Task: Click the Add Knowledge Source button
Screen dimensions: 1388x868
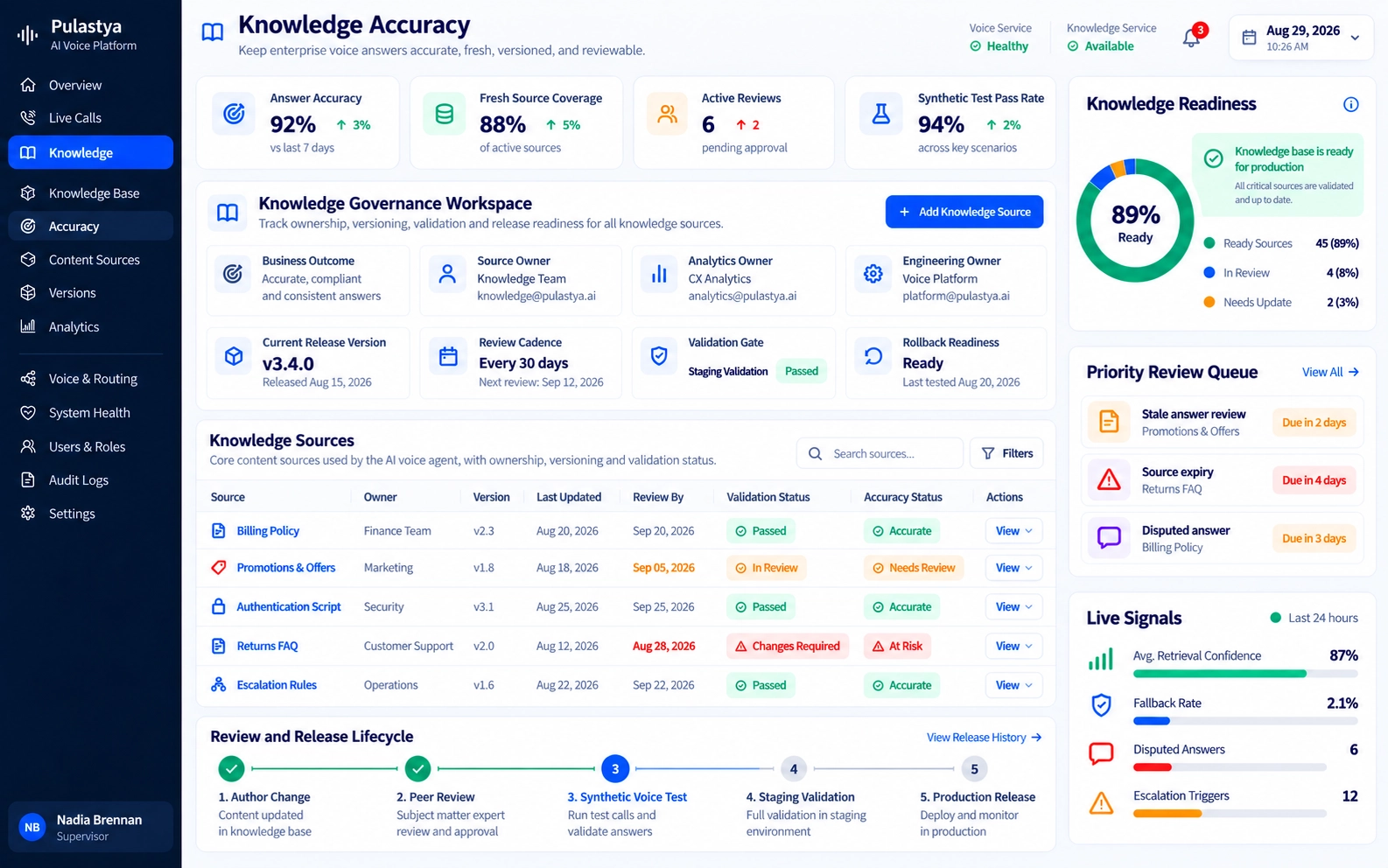Action: 964,212
